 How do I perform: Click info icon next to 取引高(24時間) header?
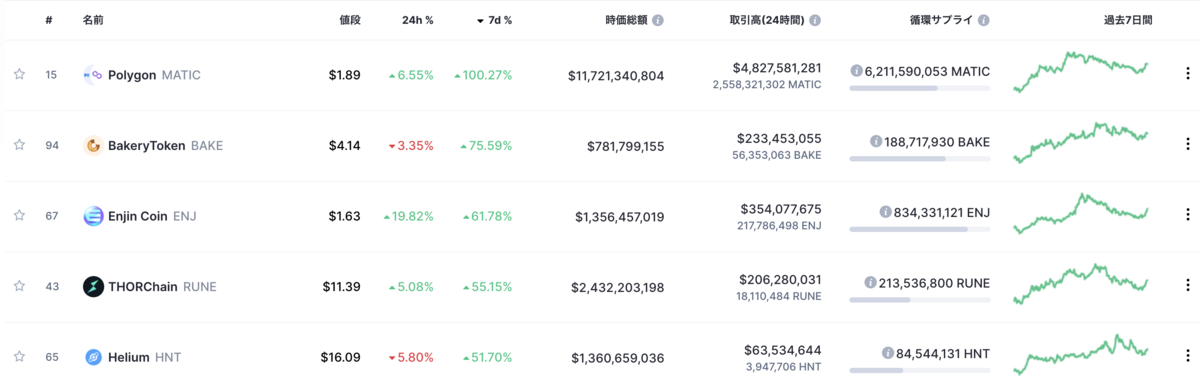pos(815,20)
